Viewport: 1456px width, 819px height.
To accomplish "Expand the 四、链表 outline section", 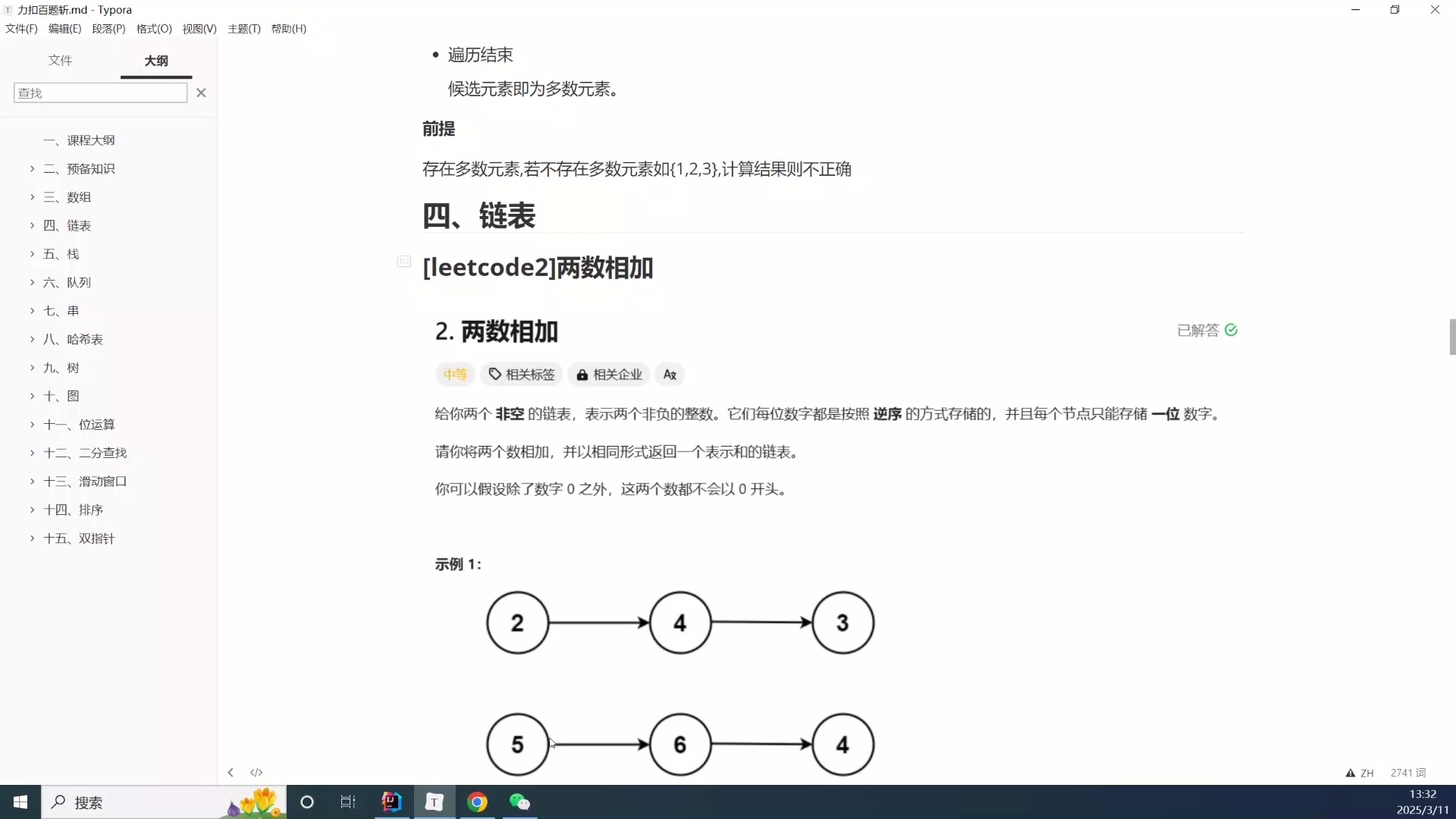I will pos(31,225).
